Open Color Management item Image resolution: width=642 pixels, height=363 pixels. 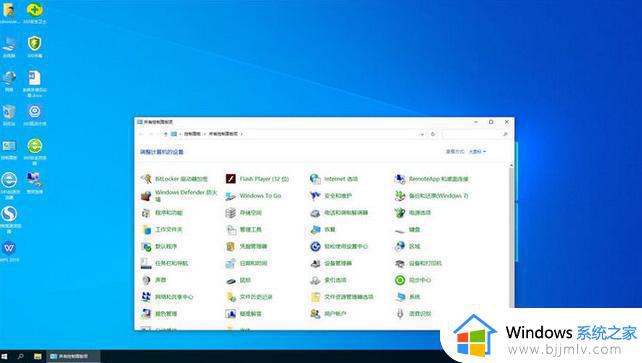[159, 313]
